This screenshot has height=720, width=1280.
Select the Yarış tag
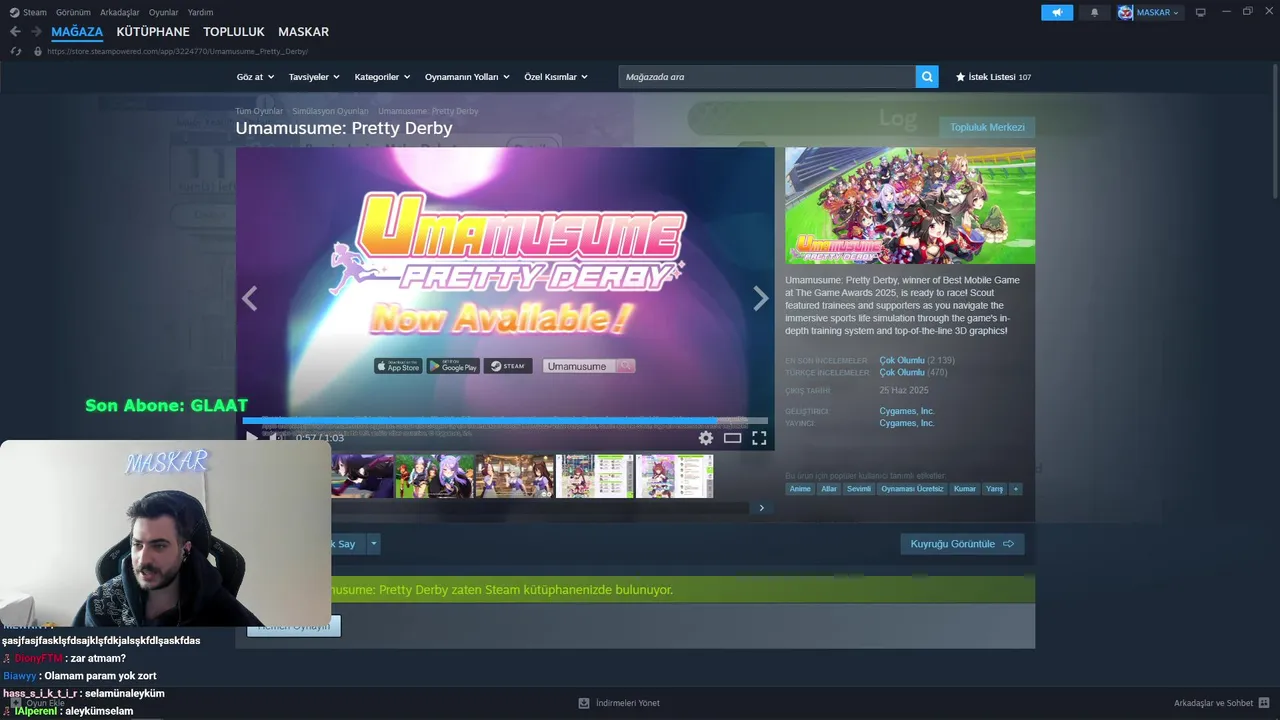(x=994, y=489)
